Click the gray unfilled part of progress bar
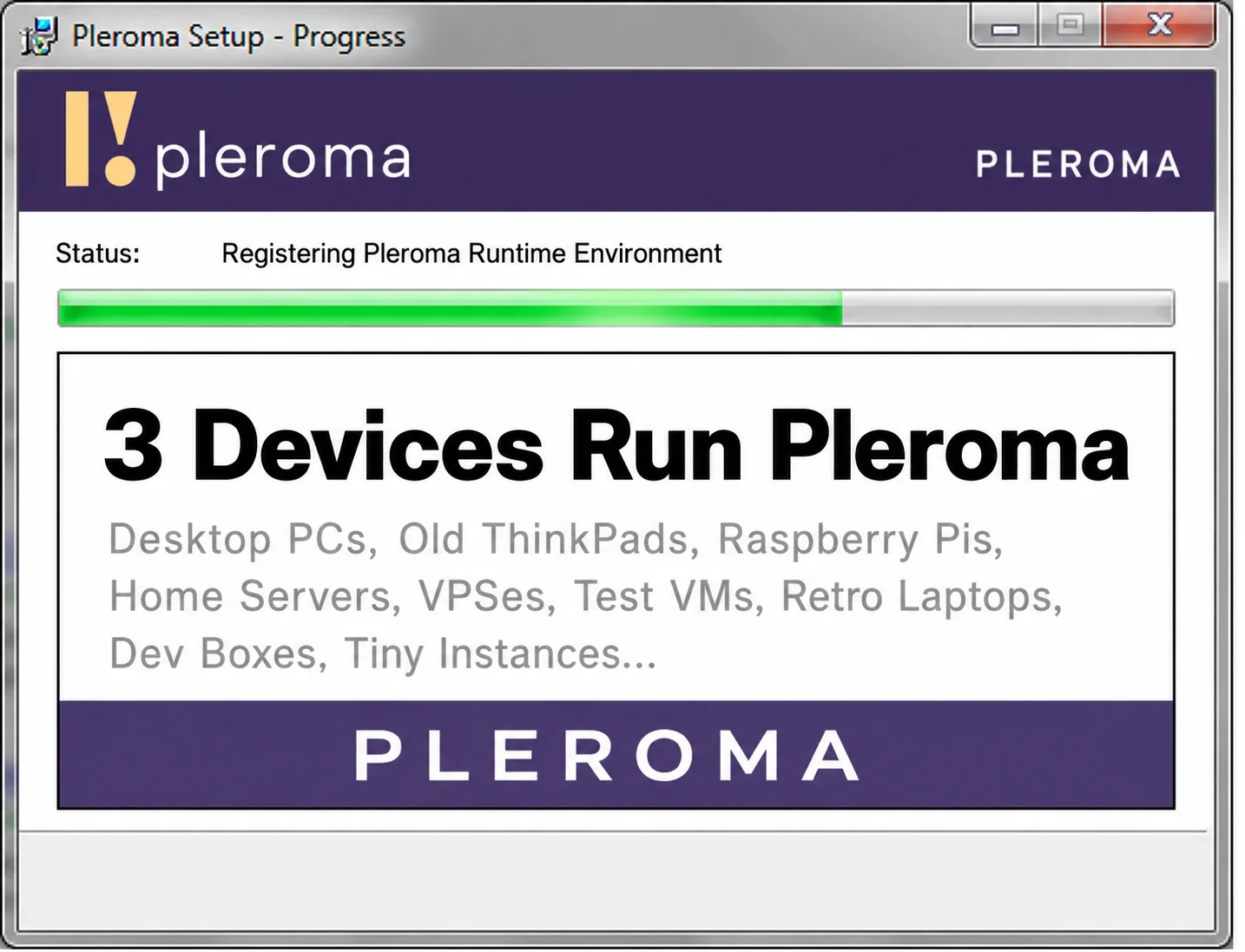 click(x=1008, y=308)
